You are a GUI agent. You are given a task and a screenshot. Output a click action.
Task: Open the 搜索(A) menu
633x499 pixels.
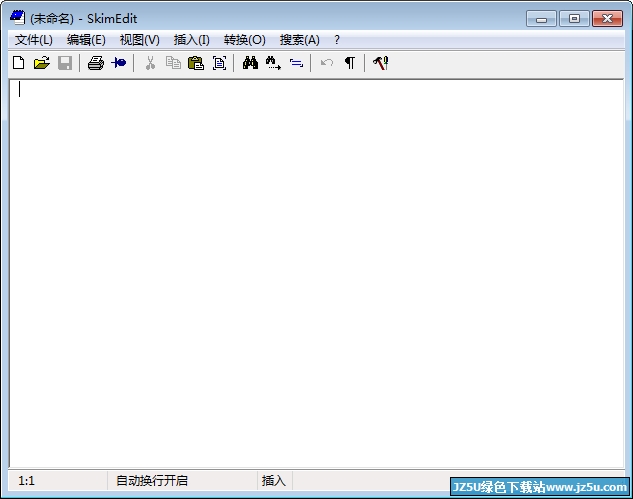300,40
